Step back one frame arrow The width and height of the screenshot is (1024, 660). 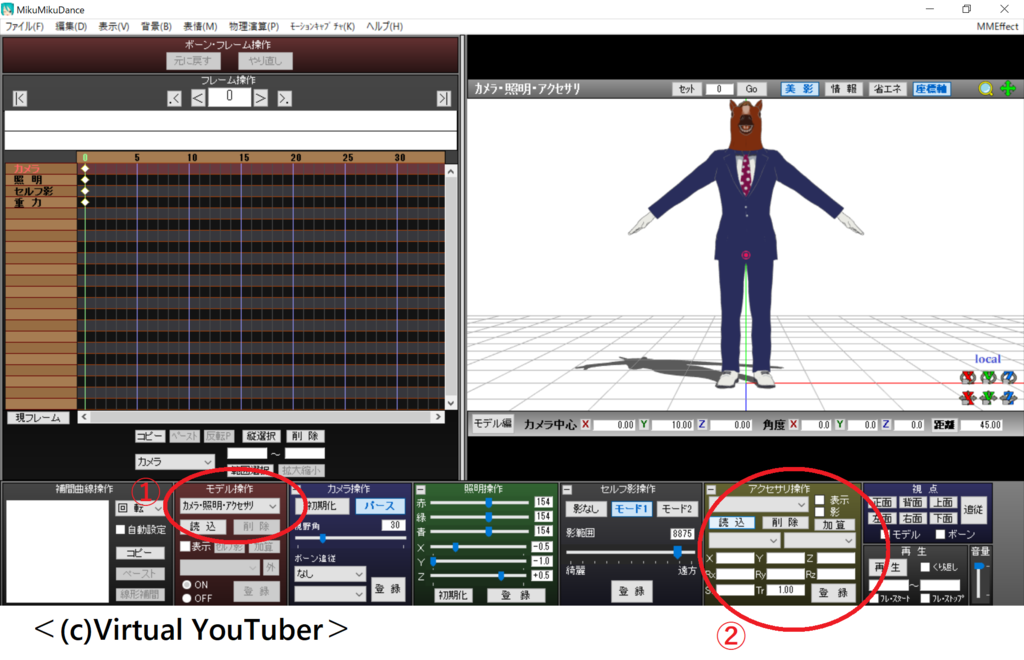pos(198,99)
